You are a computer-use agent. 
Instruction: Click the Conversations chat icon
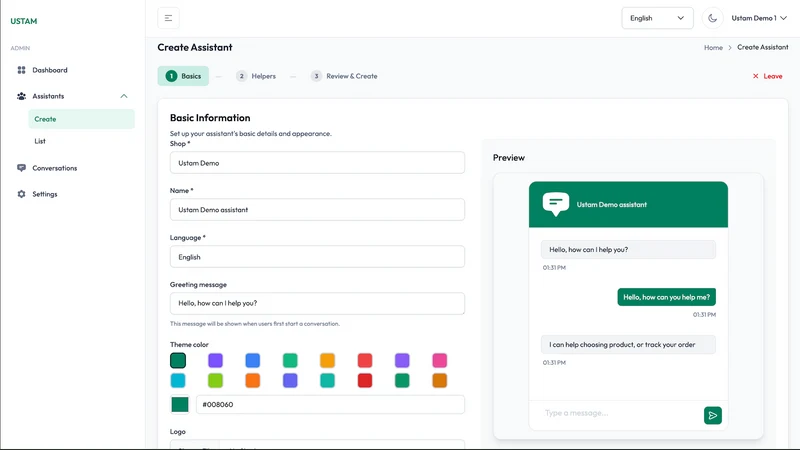coord(21,168)
